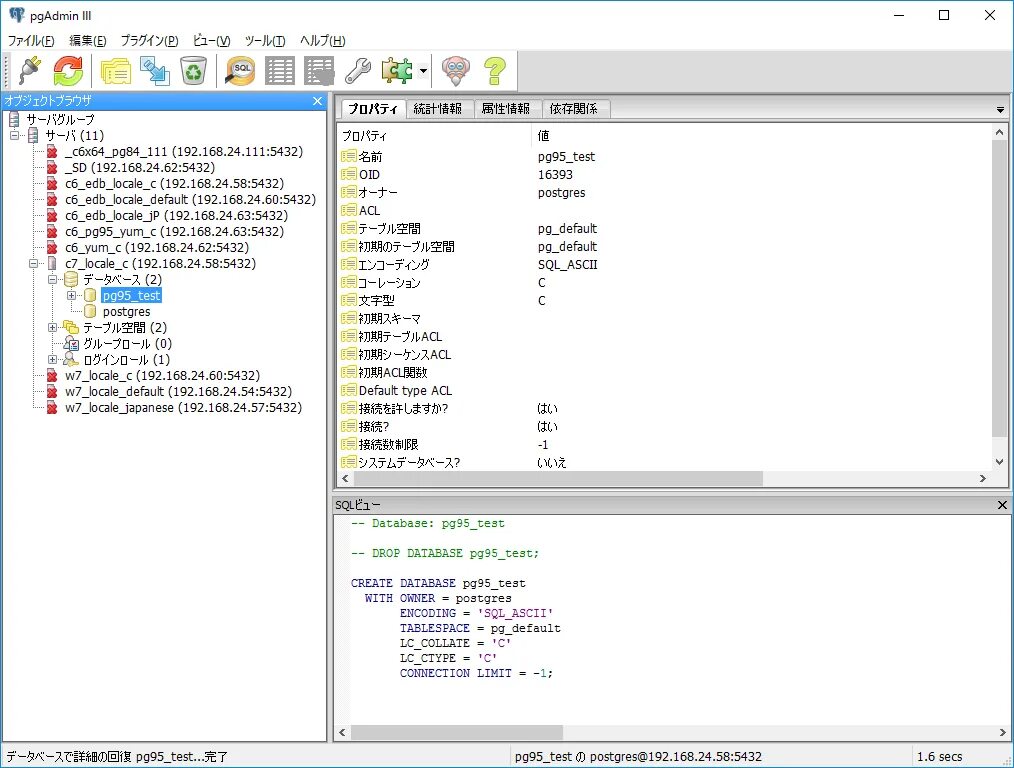This screenshot has height=768, width=1014.
Task: Open the plugin dropdown arrow in toolbar
Action: (423, 70)
